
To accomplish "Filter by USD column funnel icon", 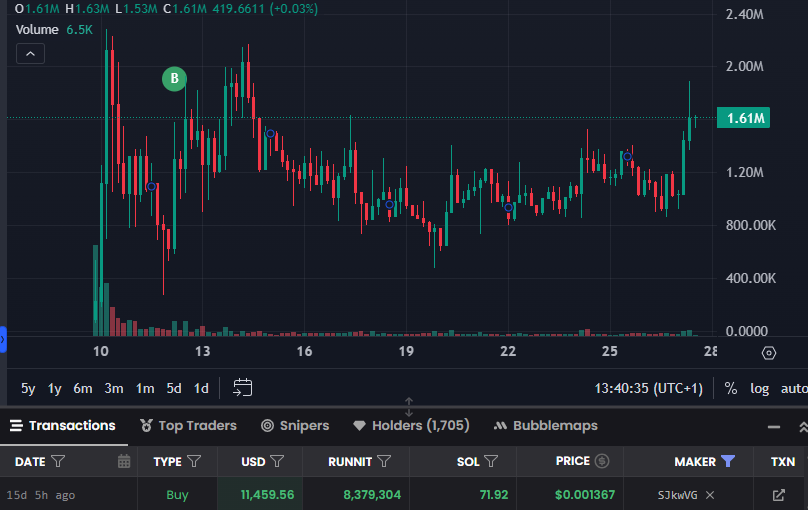I will [x=277, y=461].
